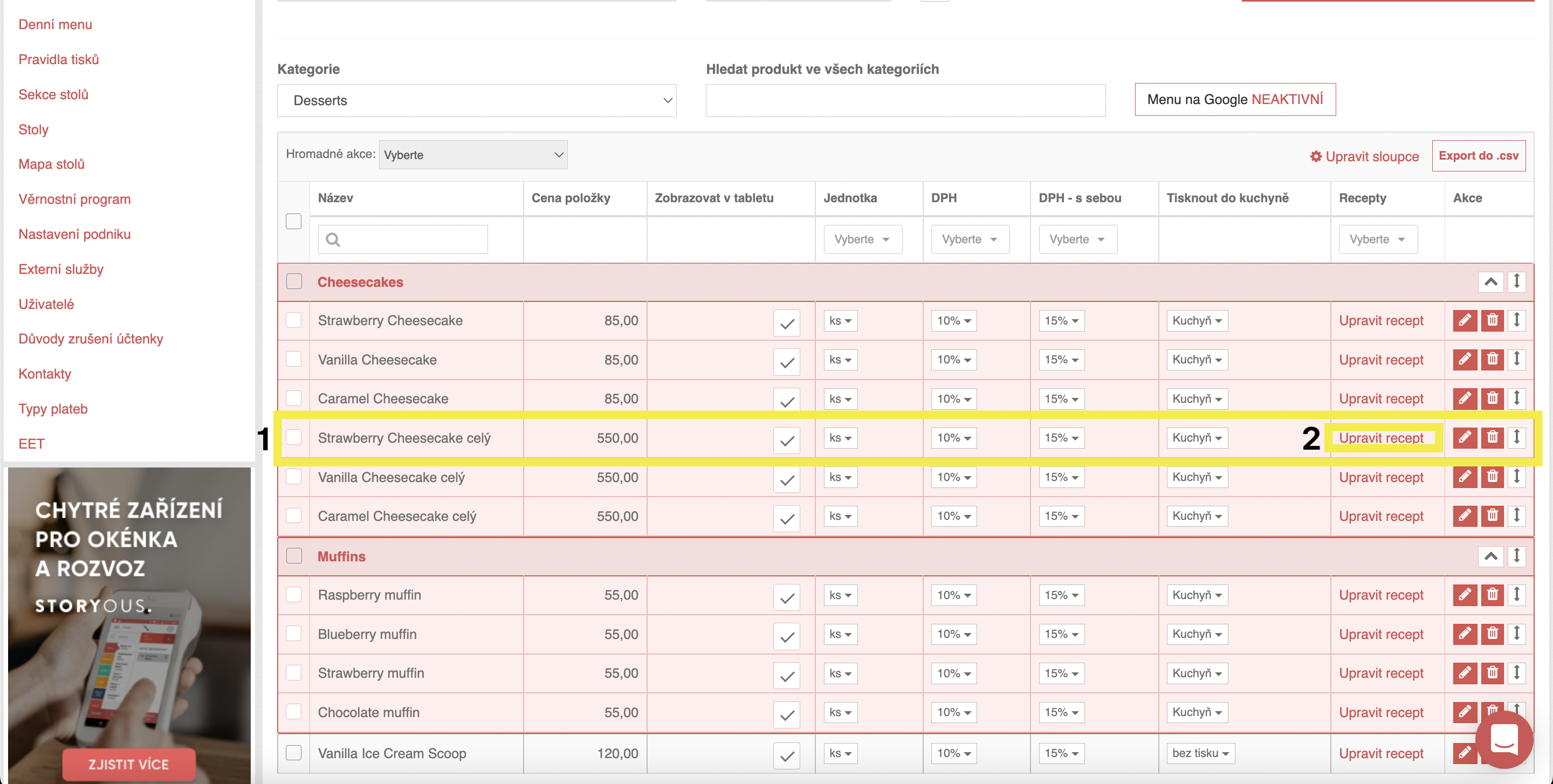
Task: Change kitchen printer for Vanilla Ice Cream Scoop
Action: click(x=1200, y=753)
